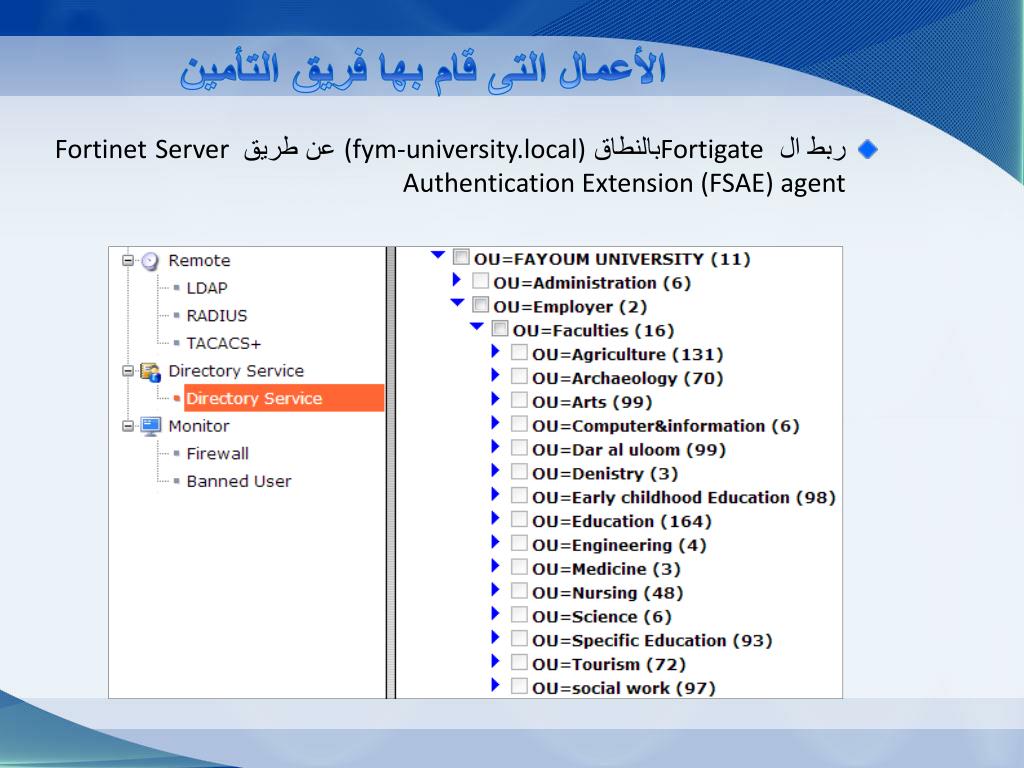
Task: Expand the OU=Archaeology arrow
Action: coord(496,375)
